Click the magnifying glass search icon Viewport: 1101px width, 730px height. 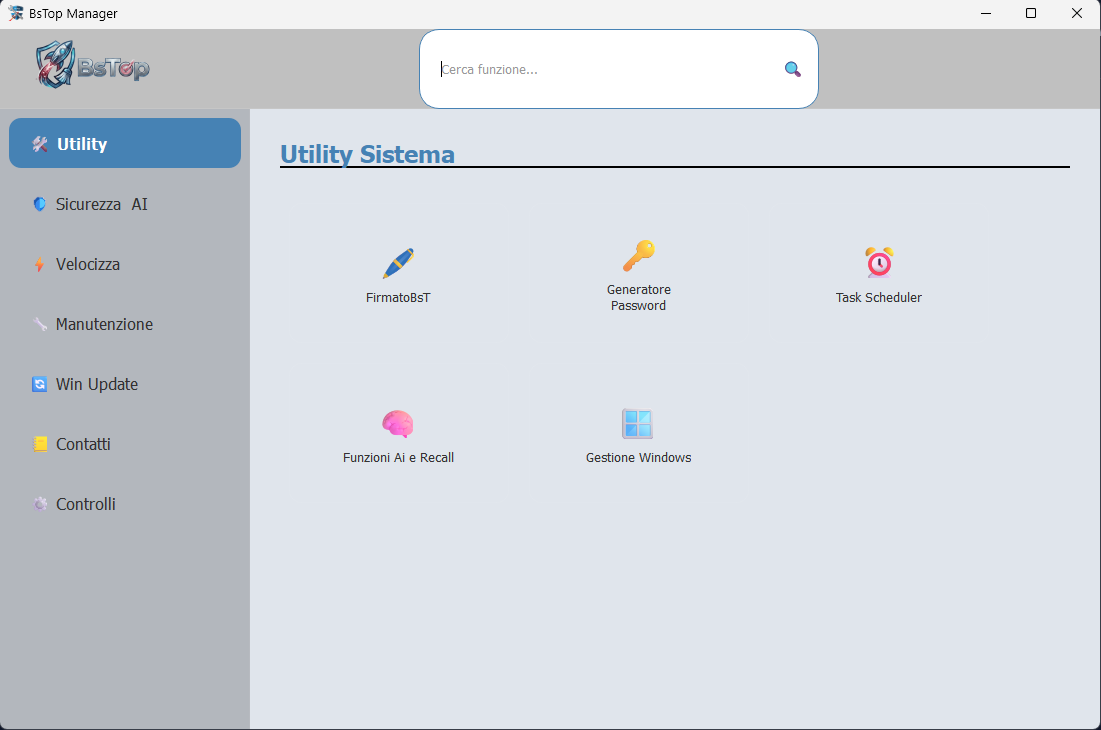793,68
